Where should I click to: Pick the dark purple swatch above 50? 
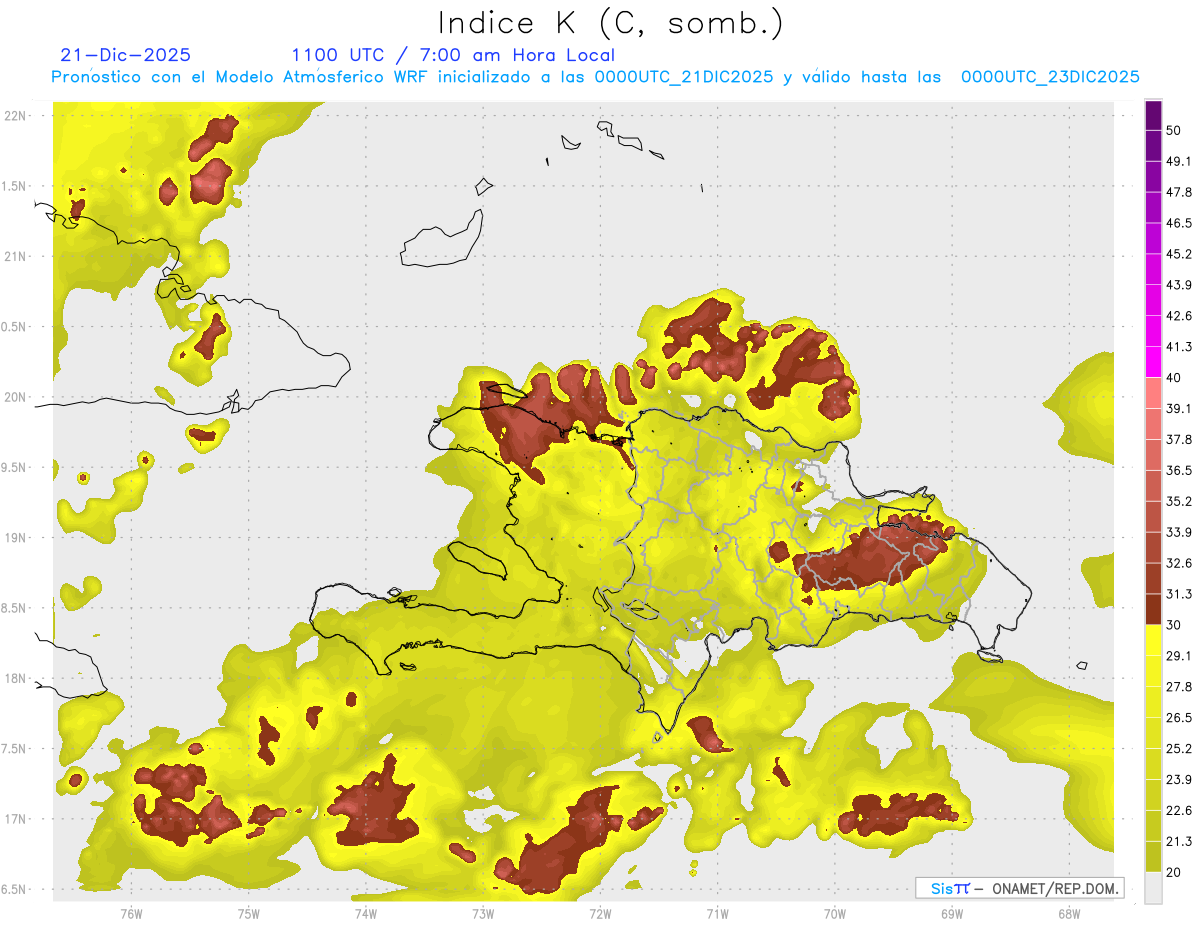1153,115
